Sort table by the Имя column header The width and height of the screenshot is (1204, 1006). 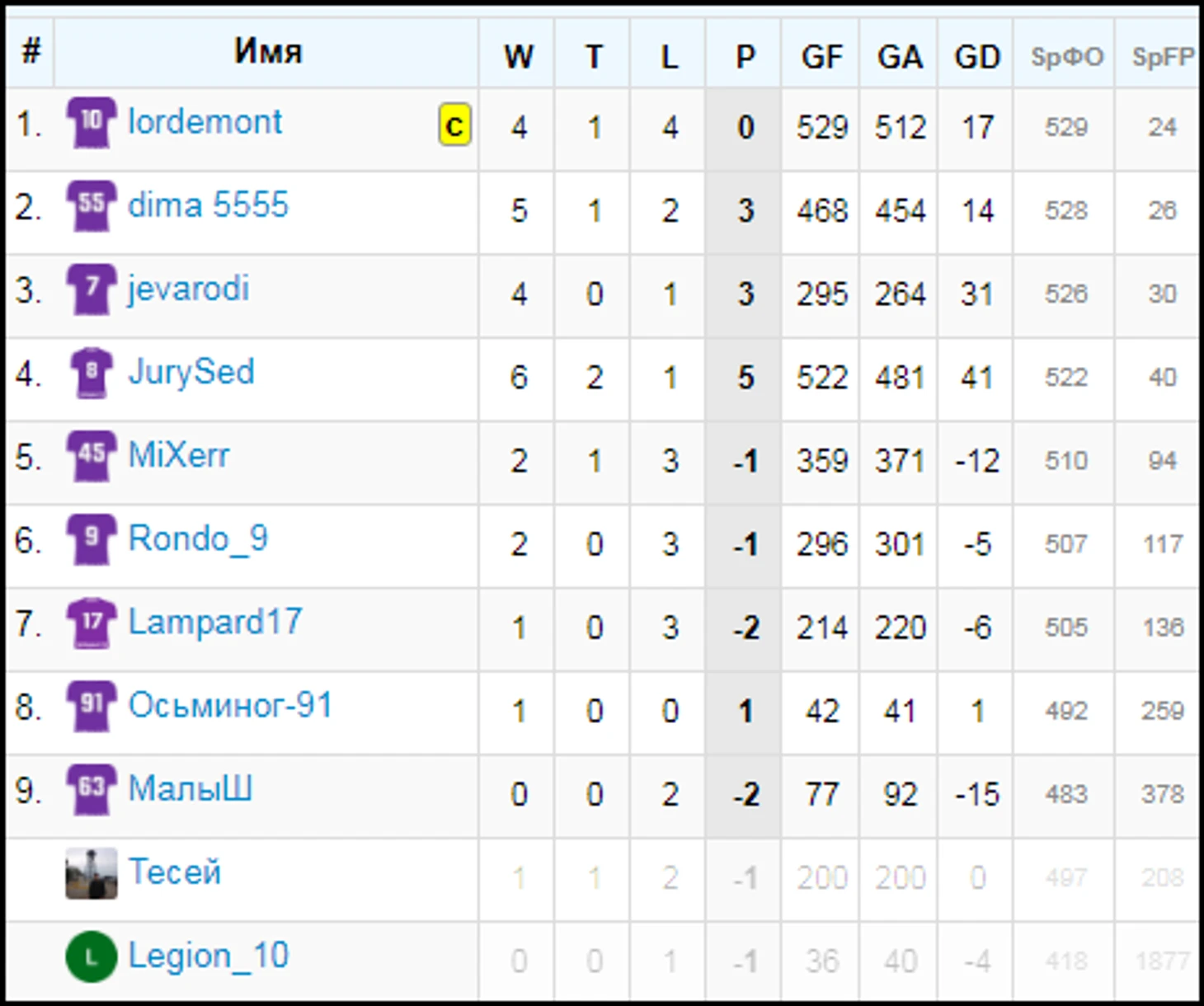[268, 51]
